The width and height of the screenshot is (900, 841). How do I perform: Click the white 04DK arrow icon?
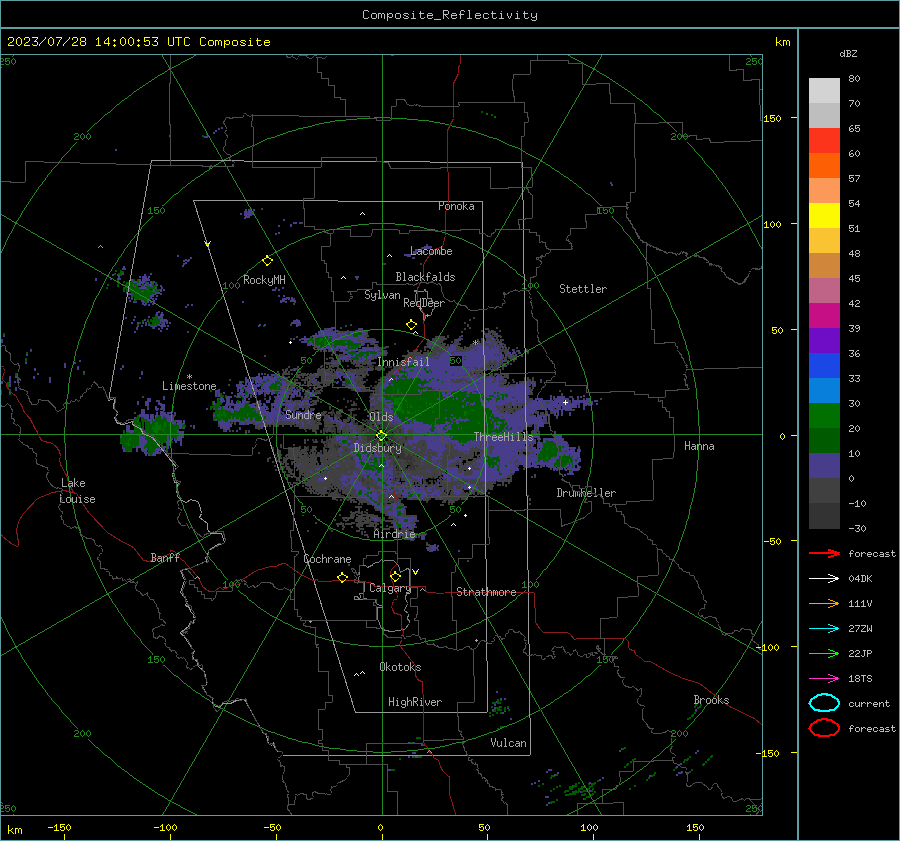[824, 578]
